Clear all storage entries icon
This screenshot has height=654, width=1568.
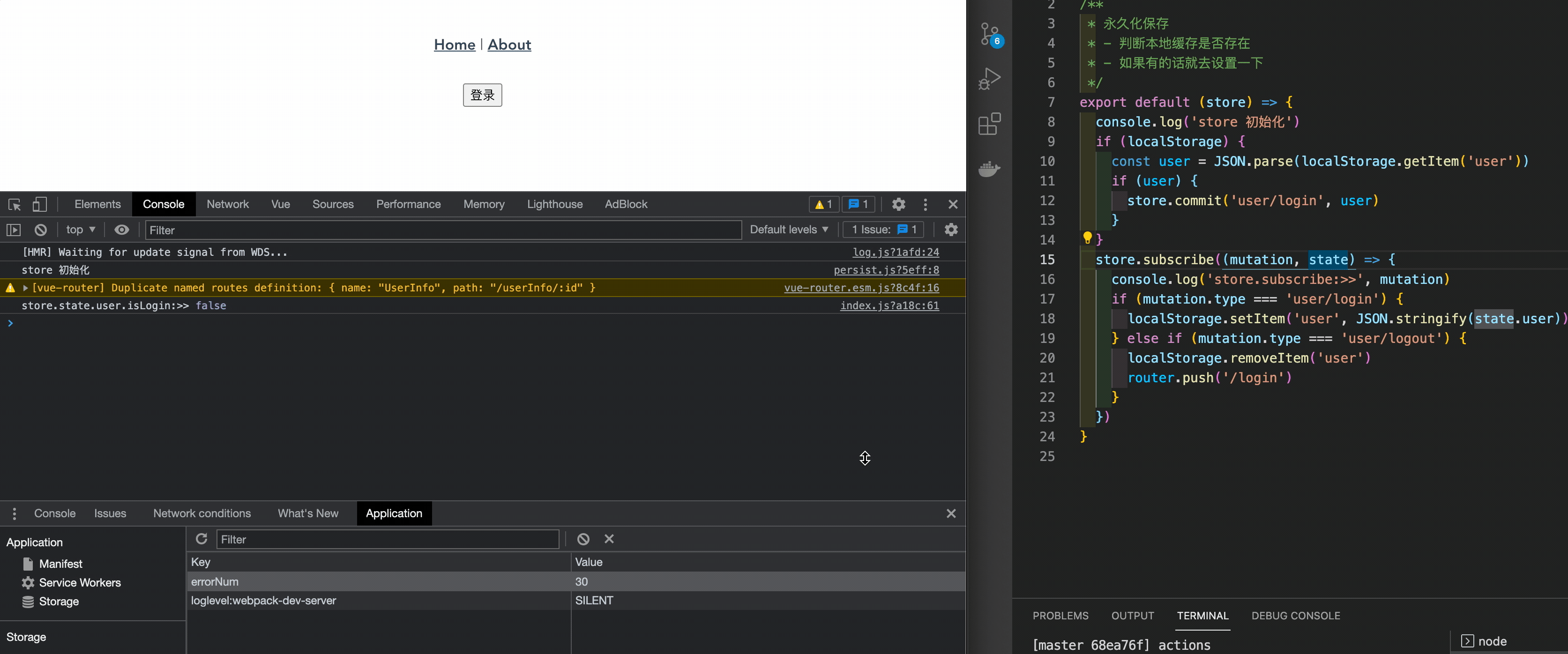[x=582, y=539]
